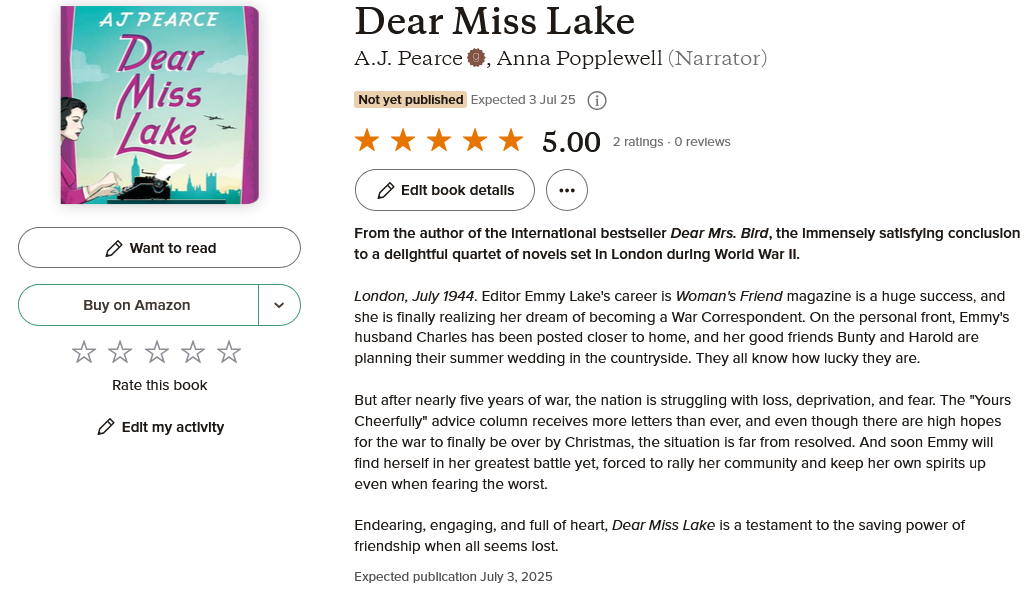Click the fifth orange rating star
The width and height of the screenshot is (1035, 600).
[x=510, y=141]
